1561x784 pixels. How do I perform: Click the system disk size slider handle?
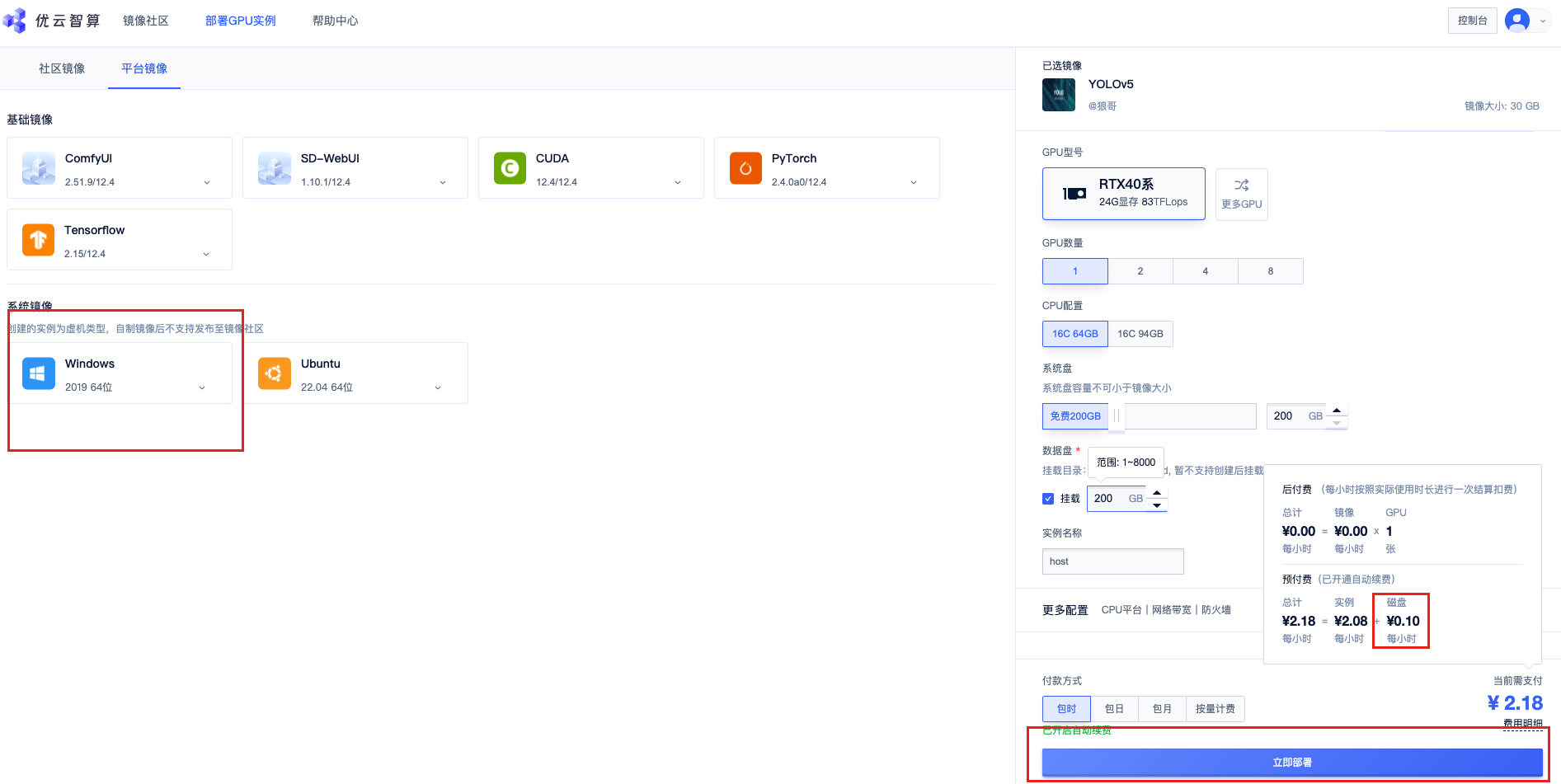point(1117,416)
